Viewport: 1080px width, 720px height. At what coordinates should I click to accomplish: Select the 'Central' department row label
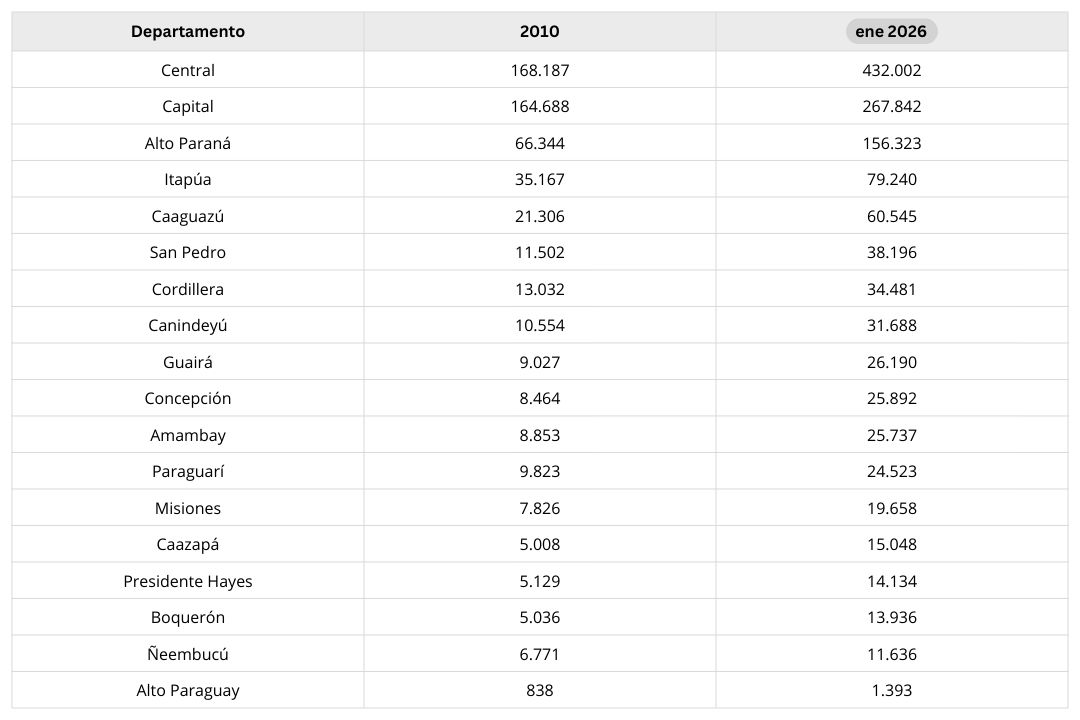coord(188,70)
